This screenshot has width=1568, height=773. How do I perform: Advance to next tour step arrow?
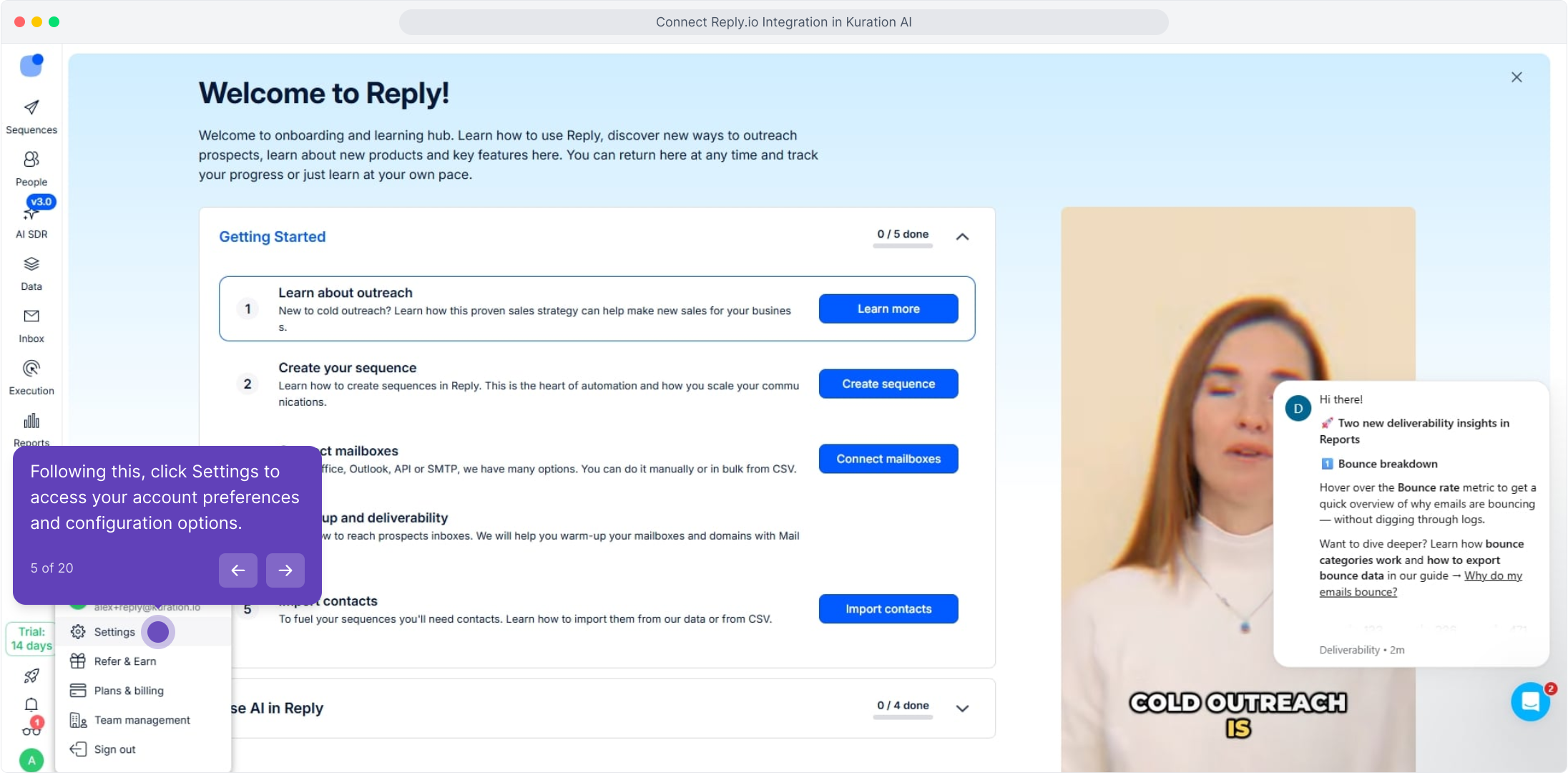coord(285,570)
